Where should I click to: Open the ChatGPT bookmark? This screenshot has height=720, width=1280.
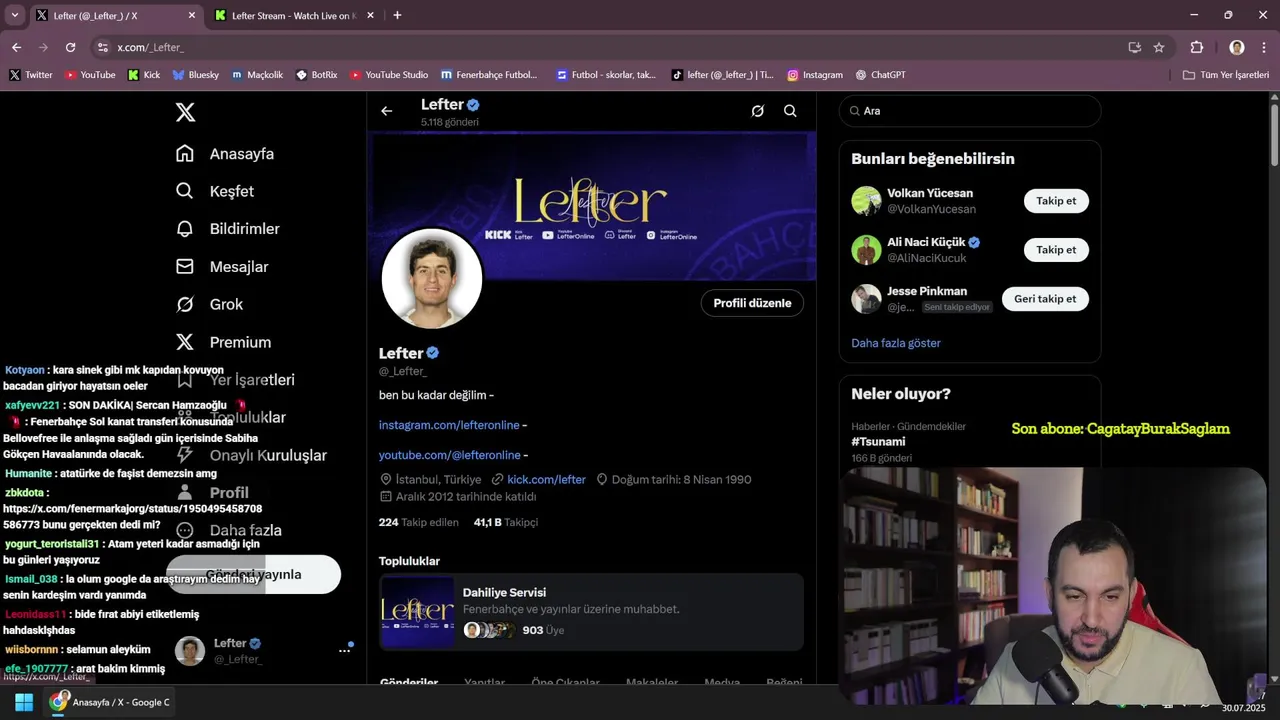coord(881,75)
